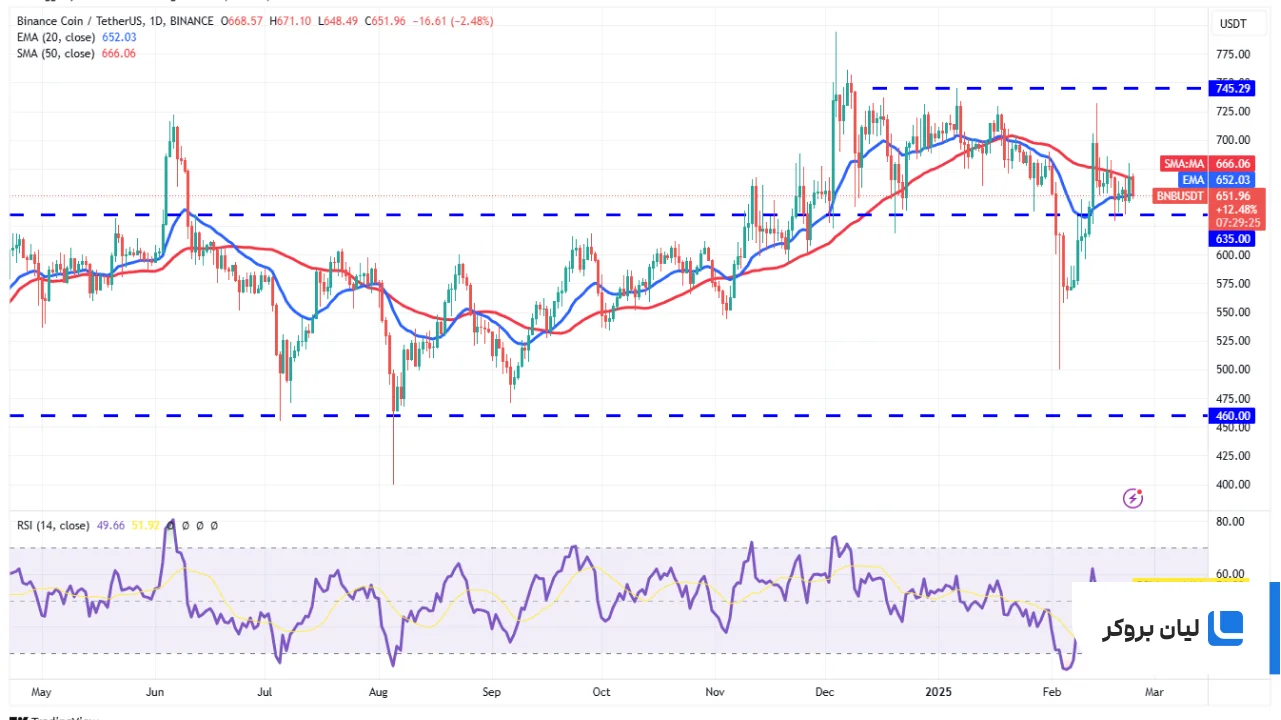This screenshot has width=1281, height=720.
Task: Select the EMA (20, close) indicator legend
Action: tap(55, 37)
